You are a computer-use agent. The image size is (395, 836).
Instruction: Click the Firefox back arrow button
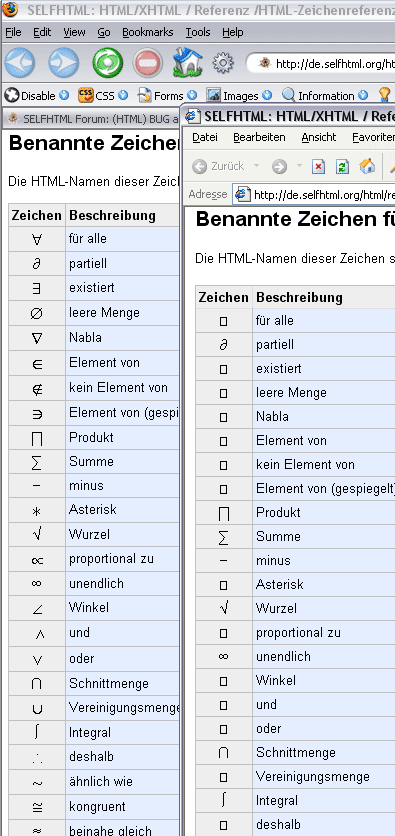click(x=20, y=63)
